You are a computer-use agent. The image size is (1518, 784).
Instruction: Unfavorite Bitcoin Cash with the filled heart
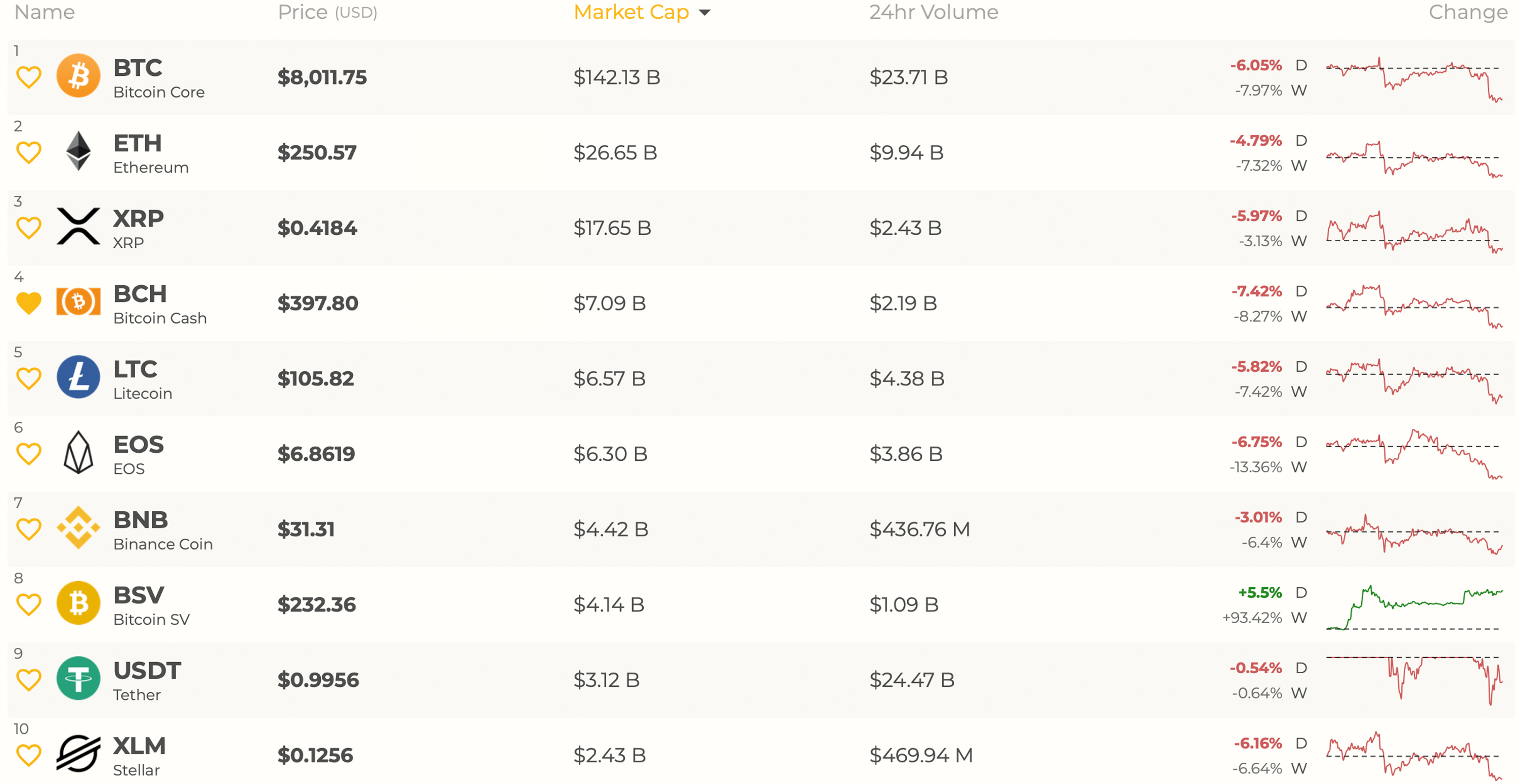28,303
